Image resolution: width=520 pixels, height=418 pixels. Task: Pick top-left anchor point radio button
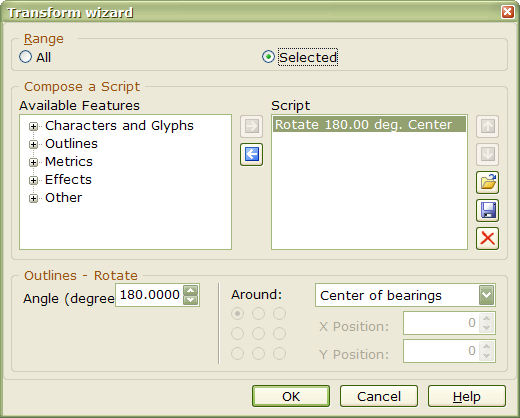[237, 313]
